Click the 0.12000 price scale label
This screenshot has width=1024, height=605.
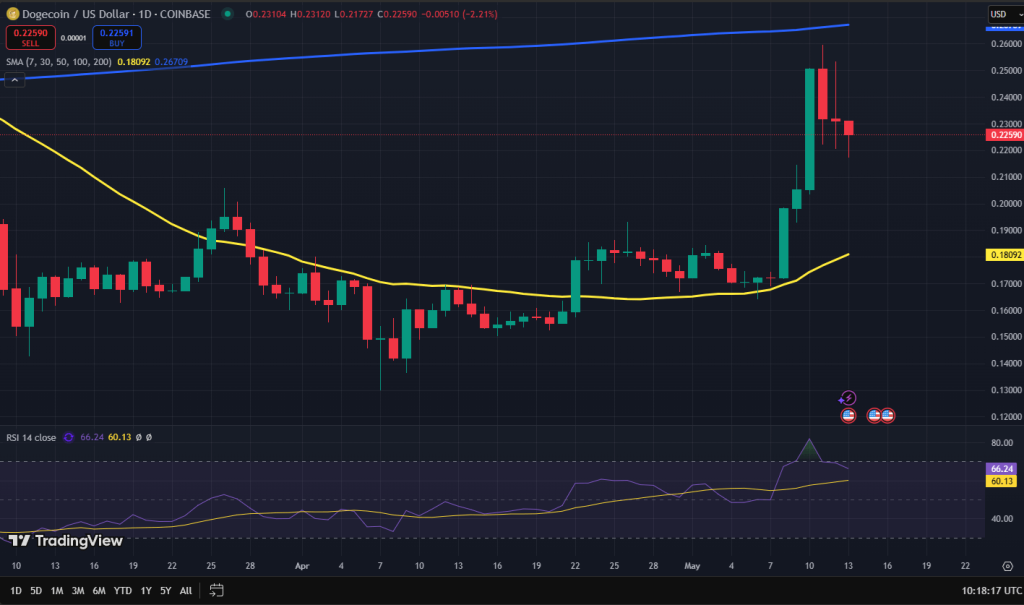pyautogui.click(x=1006, y=417)
